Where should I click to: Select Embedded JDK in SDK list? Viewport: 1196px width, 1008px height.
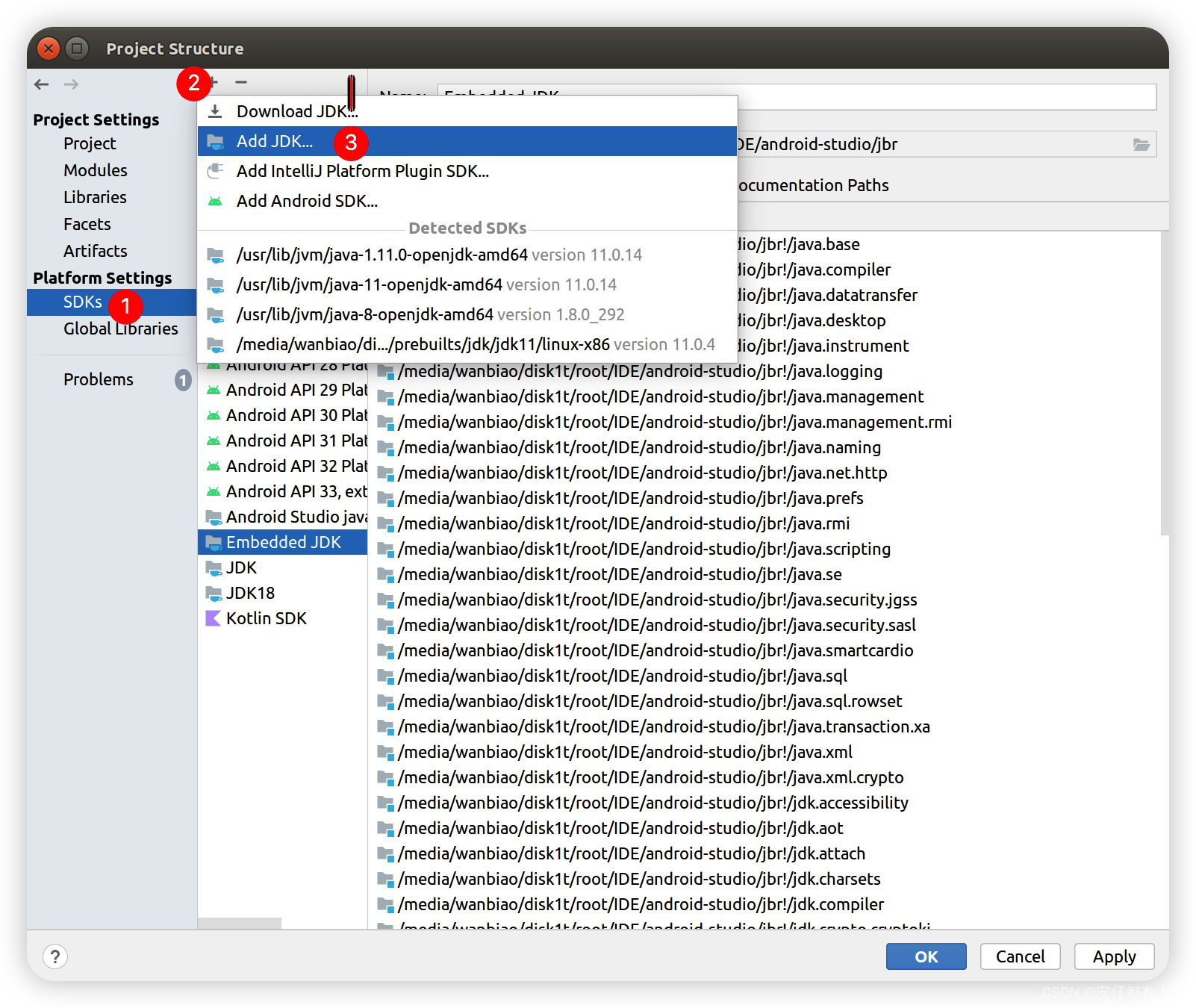tap(283, 542)
